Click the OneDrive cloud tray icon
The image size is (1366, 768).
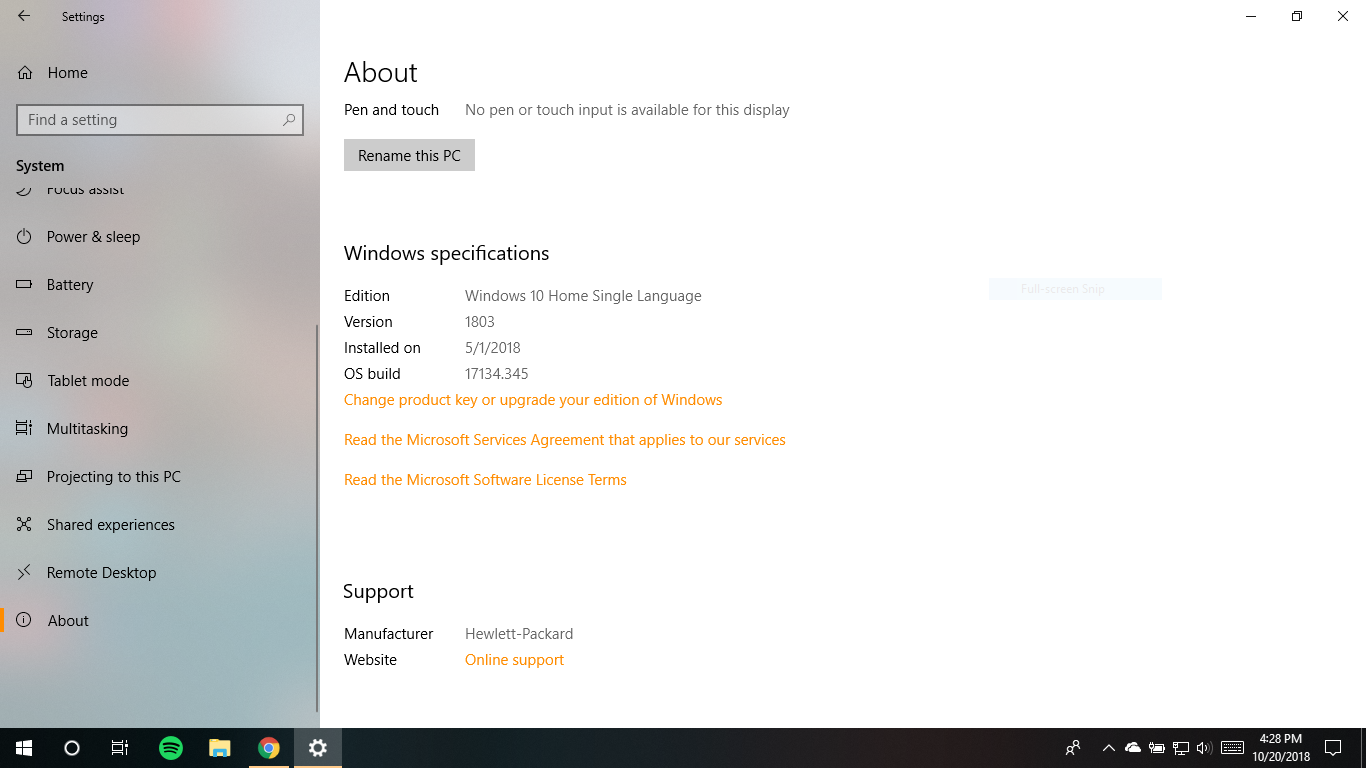click(1133, 748)
